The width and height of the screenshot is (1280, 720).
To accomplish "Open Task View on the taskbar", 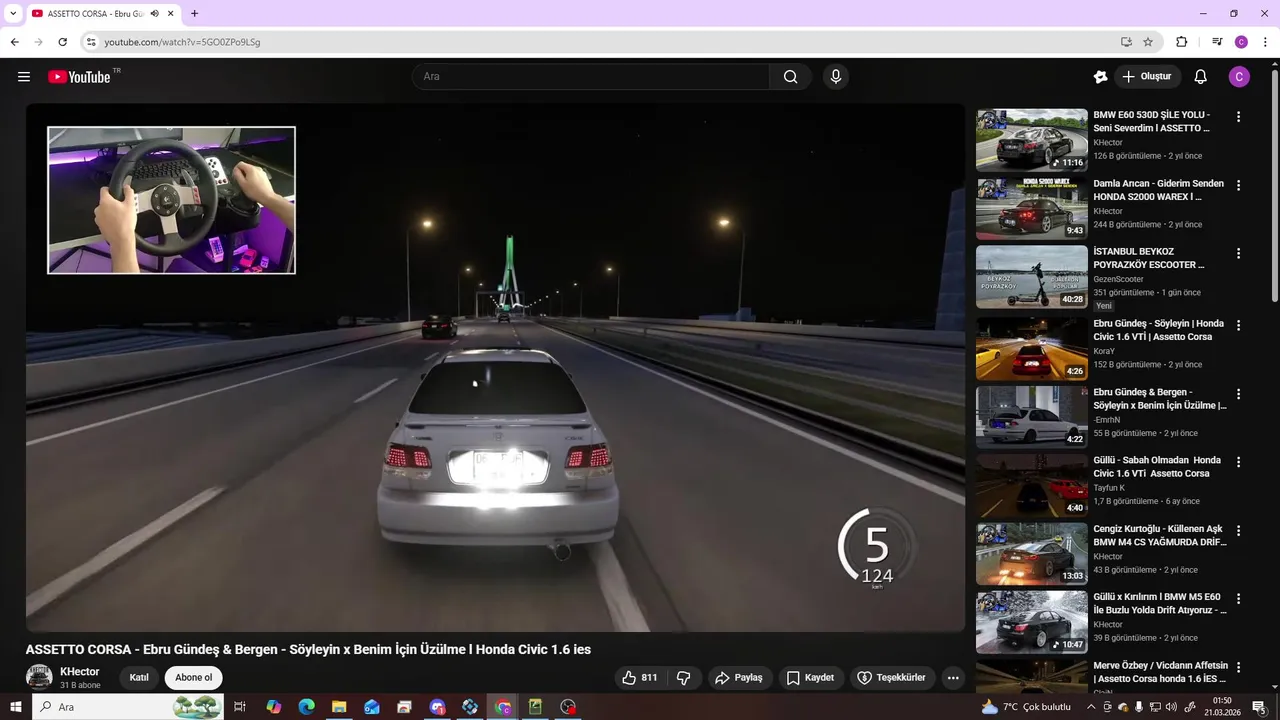I will pyautogui.click(x=240, y=707).
